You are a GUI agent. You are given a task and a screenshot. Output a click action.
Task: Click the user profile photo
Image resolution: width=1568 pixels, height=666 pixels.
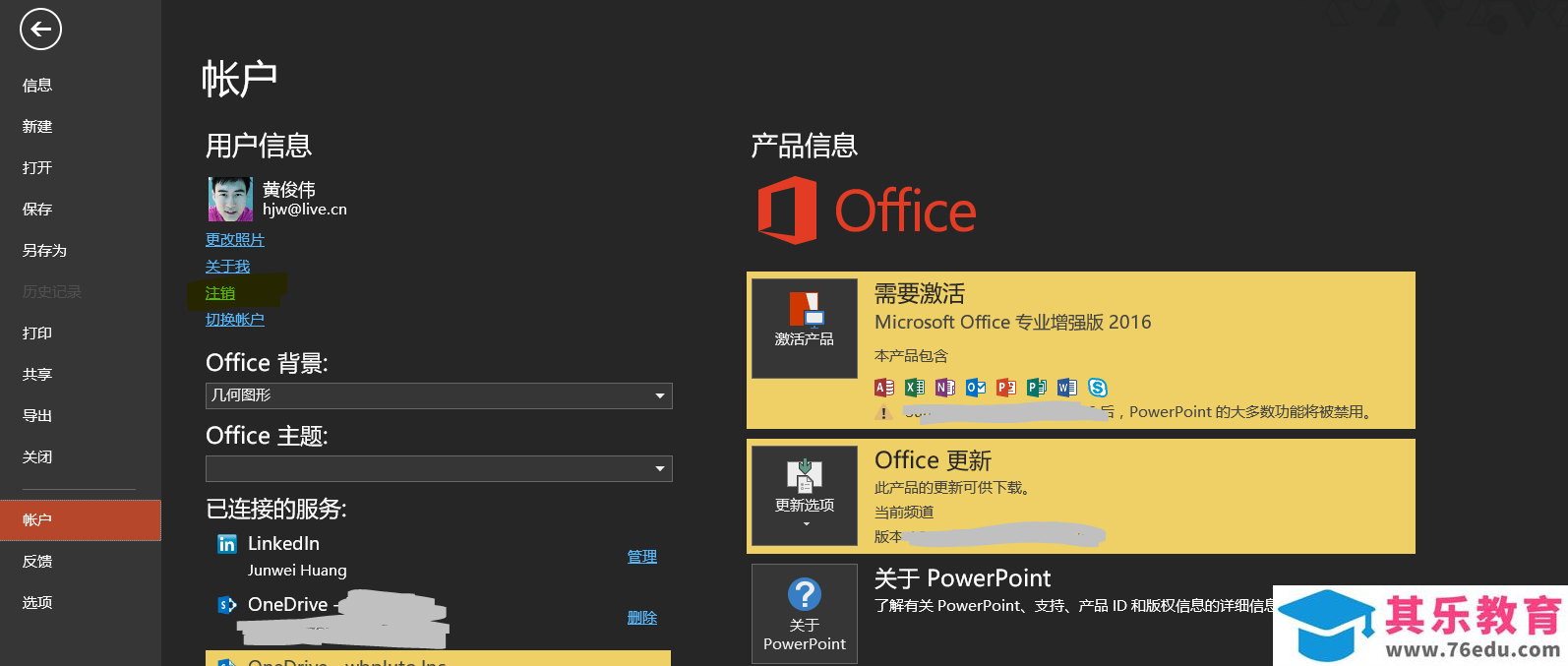tap(230, 199)
